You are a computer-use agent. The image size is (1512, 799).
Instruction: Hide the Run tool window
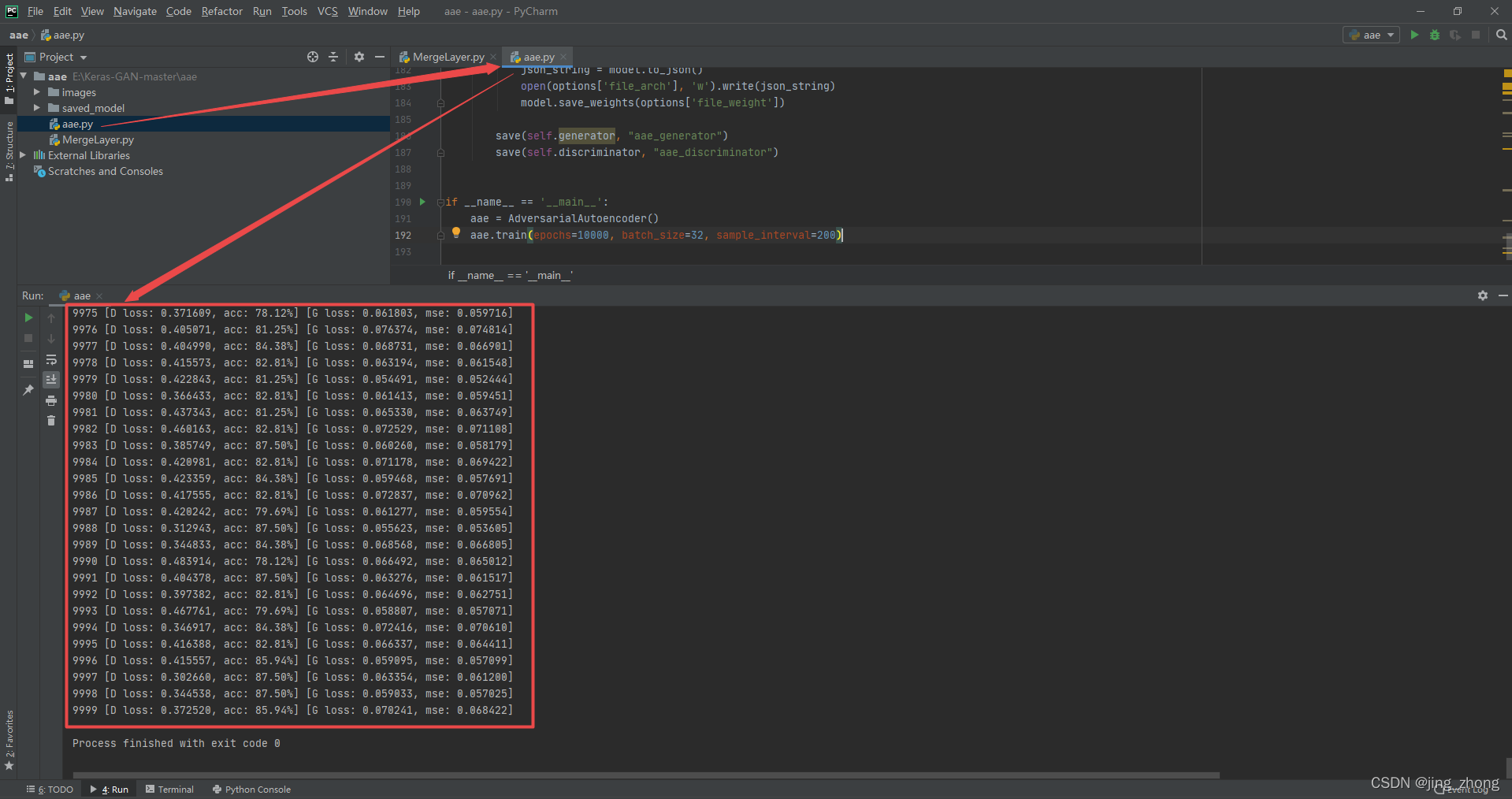point(1503,295)
